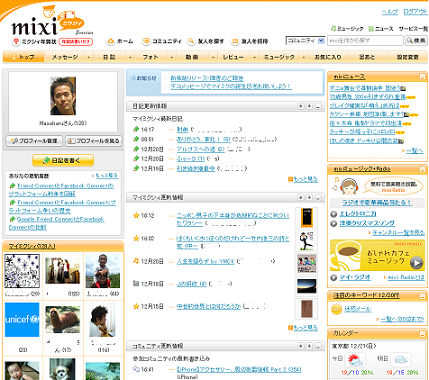Open サービス一覧 link

coord(413,29)
